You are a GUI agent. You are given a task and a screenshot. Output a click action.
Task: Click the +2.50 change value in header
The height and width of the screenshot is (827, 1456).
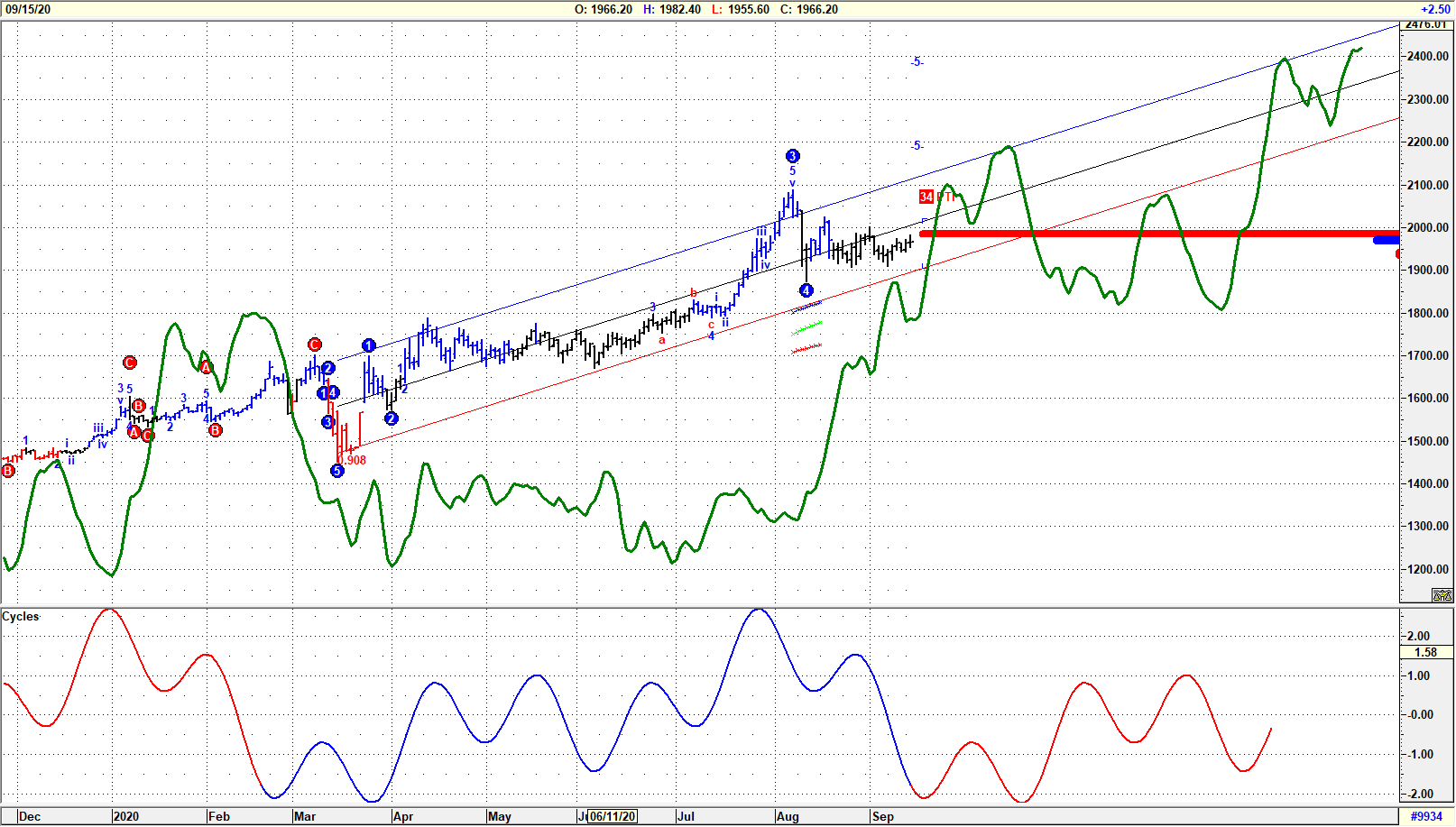[1435, 9]
